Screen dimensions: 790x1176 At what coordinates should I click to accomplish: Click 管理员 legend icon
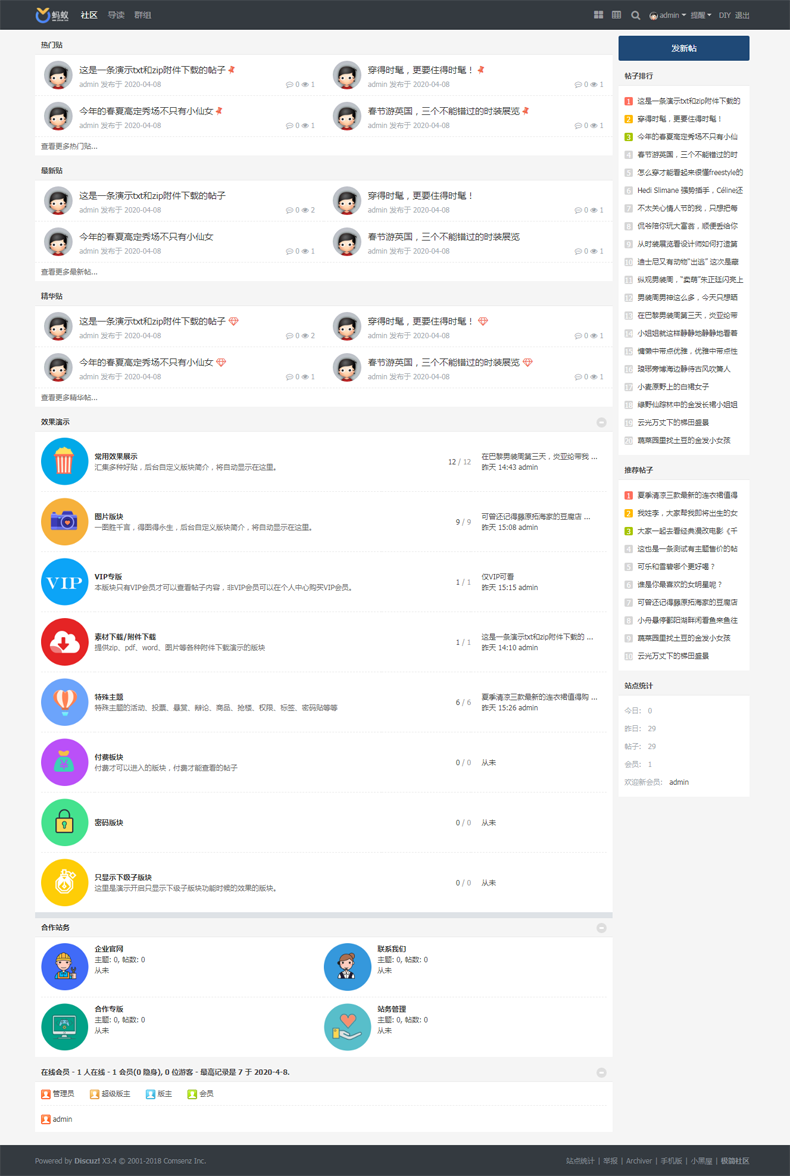(46, 1094)
